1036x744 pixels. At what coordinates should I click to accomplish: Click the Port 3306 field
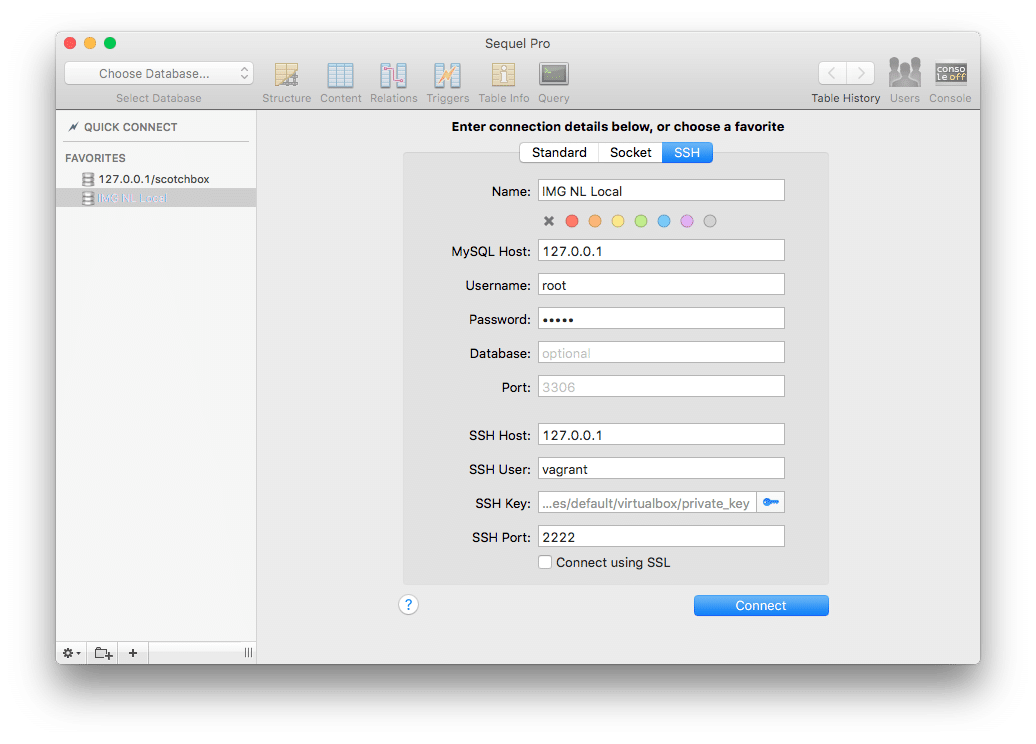point(661,387)
